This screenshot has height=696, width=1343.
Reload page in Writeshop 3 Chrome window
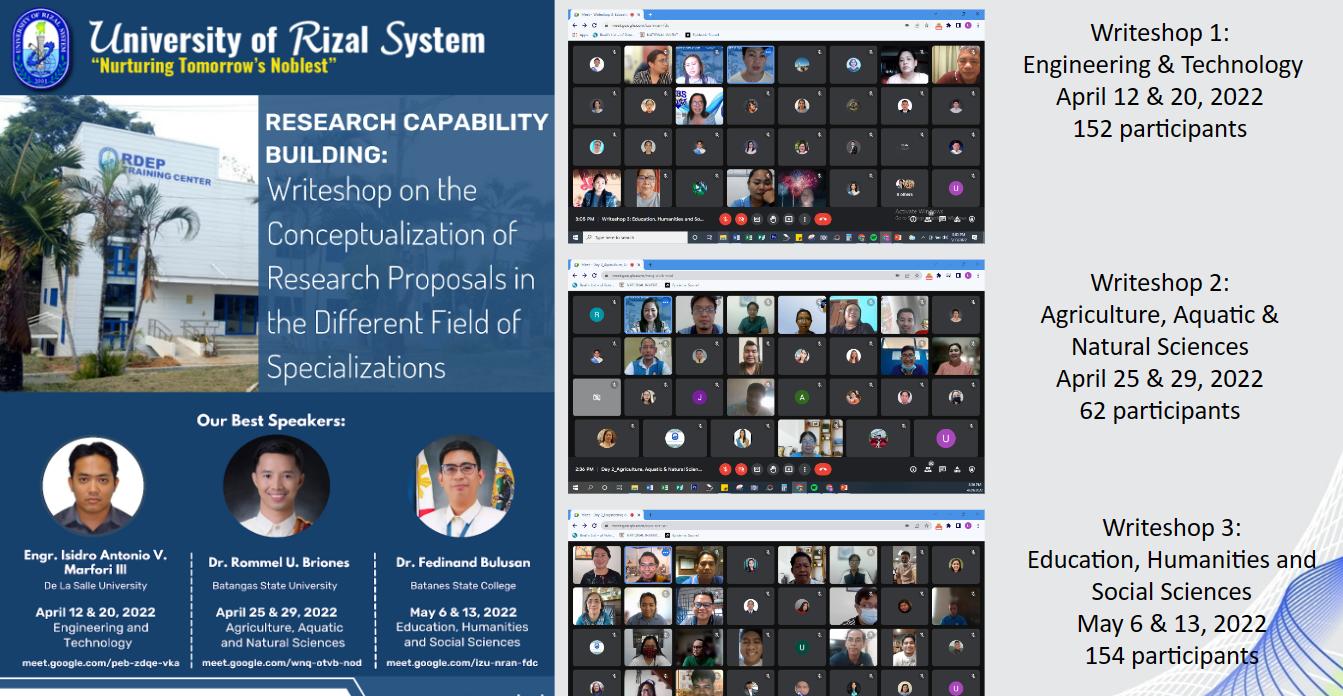pyautogui.click(x=594, y=25)
